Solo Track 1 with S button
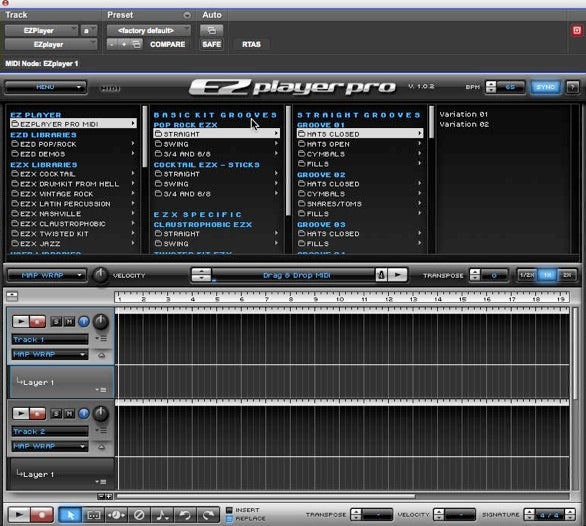 [x=56, y=321]
